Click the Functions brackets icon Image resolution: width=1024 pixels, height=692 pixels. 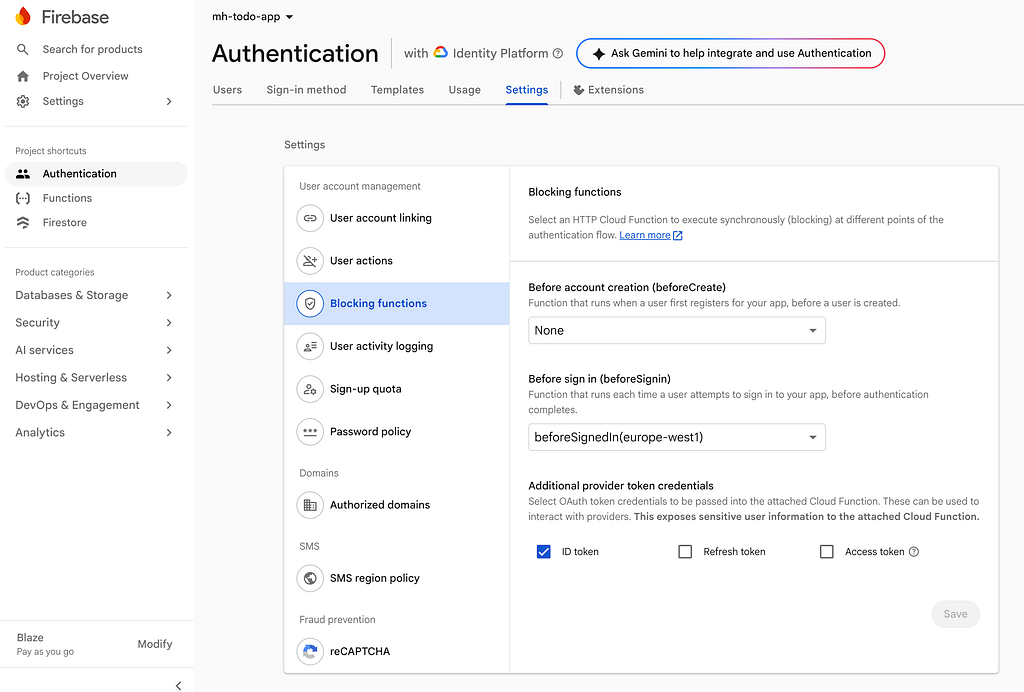coord(23,198)
